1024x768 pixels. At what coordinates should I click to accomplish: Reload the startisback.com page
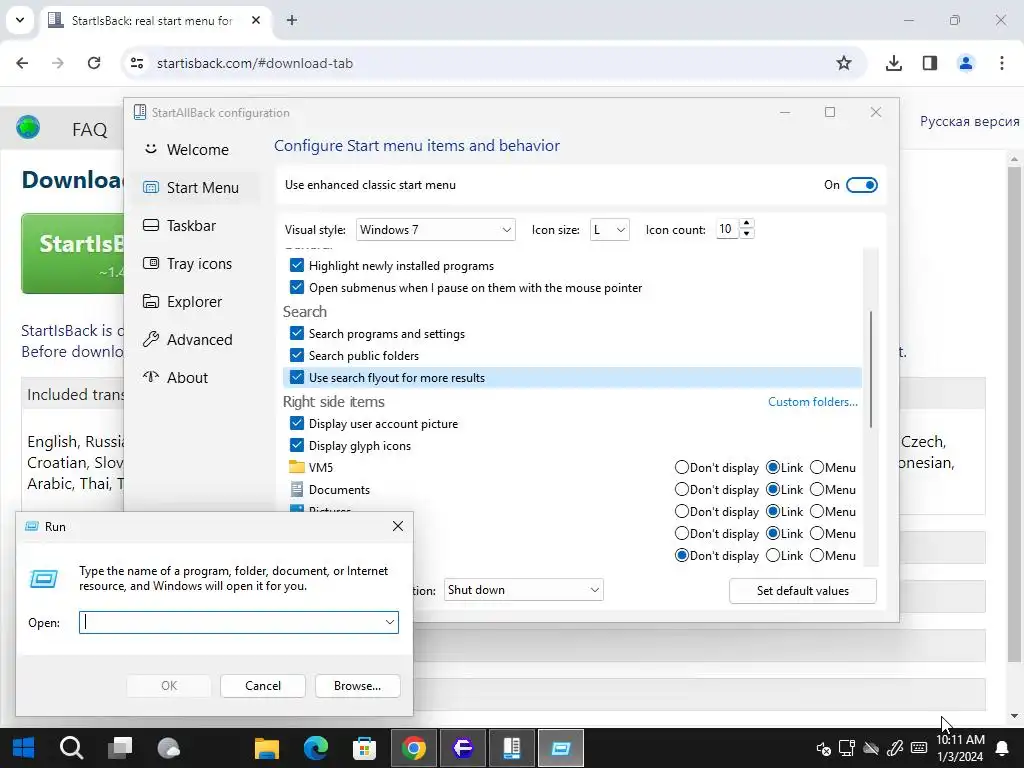[x=94, y=63]
